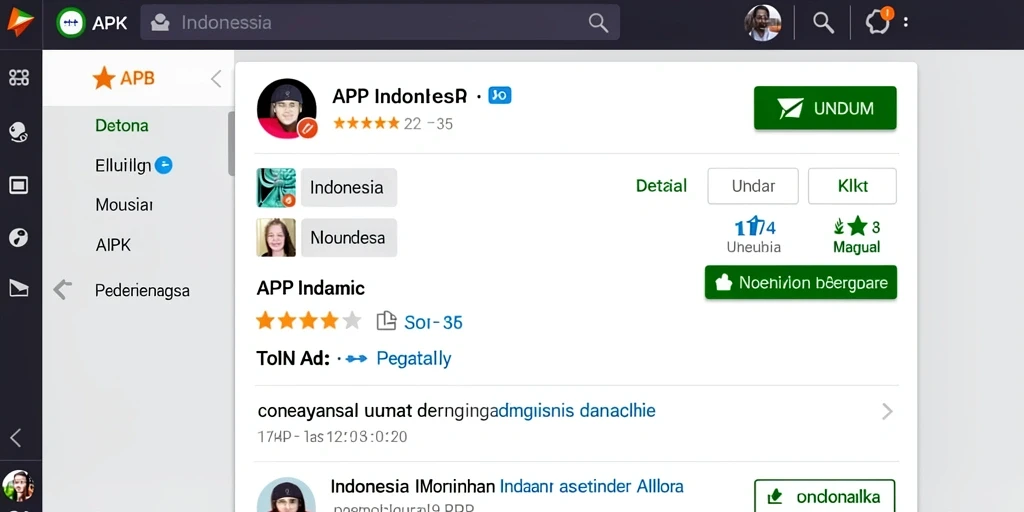Collapse panel with chevron next to APB
Screen dimensions: 1024x512
(216, 79)
